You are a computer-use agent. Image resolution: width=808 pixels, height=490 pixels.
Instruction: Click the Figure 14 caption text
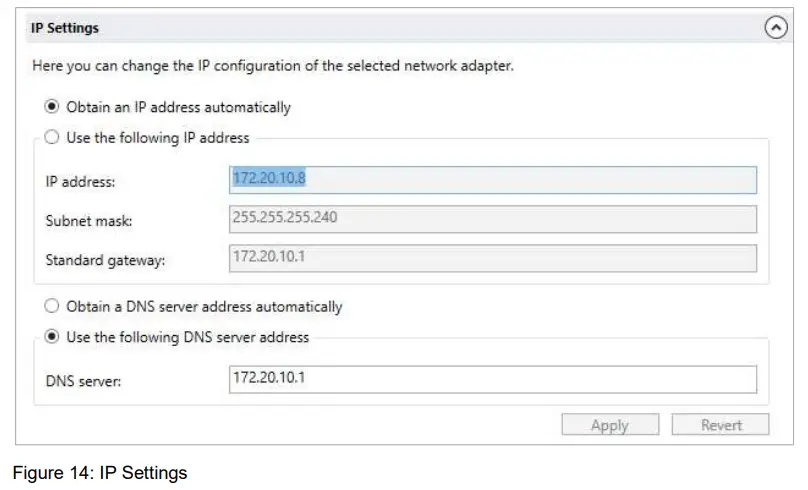(x=100, y=473)
